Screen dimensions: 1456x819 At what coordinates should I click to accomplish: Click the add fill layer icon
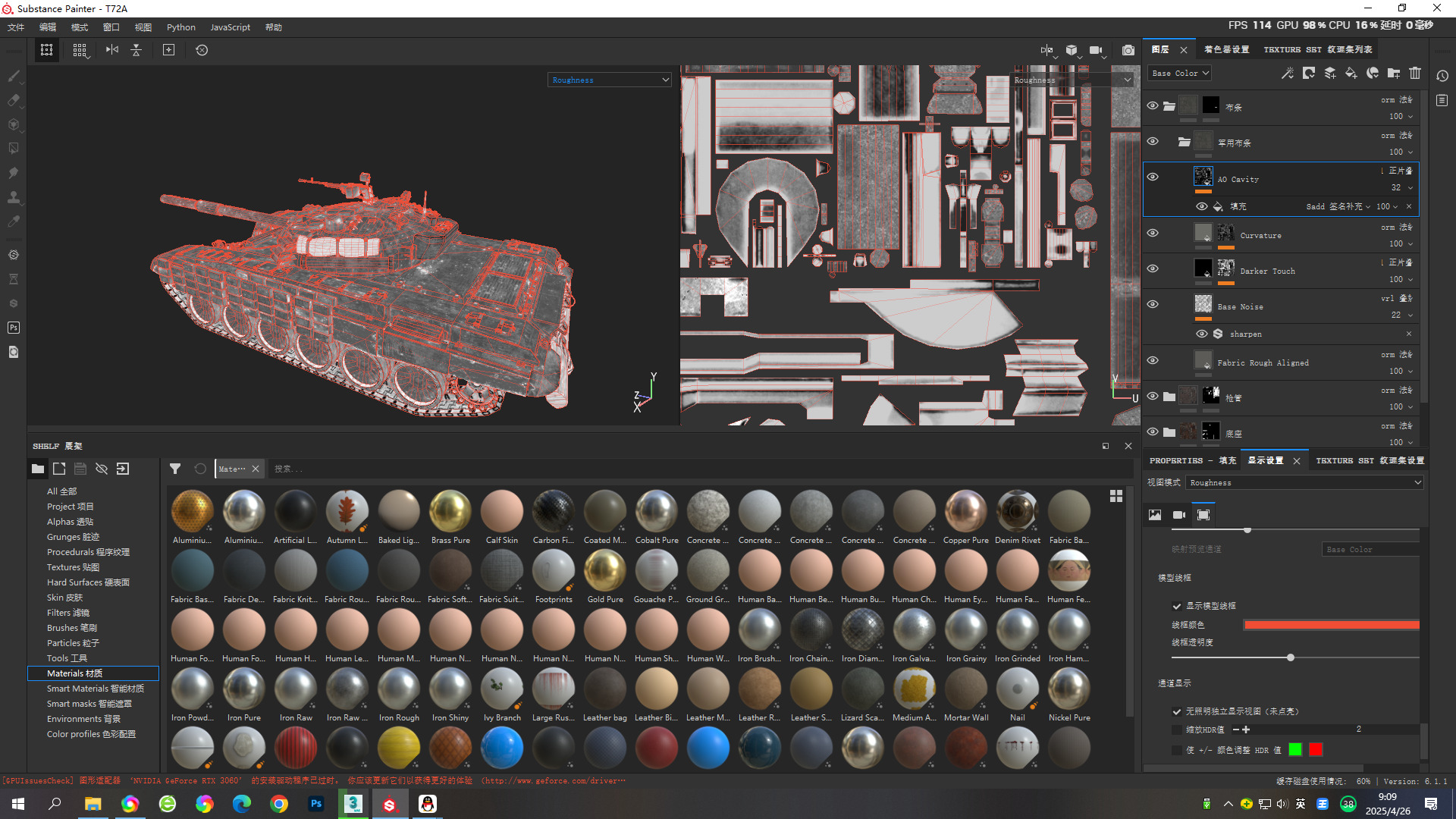(1351, 73)
